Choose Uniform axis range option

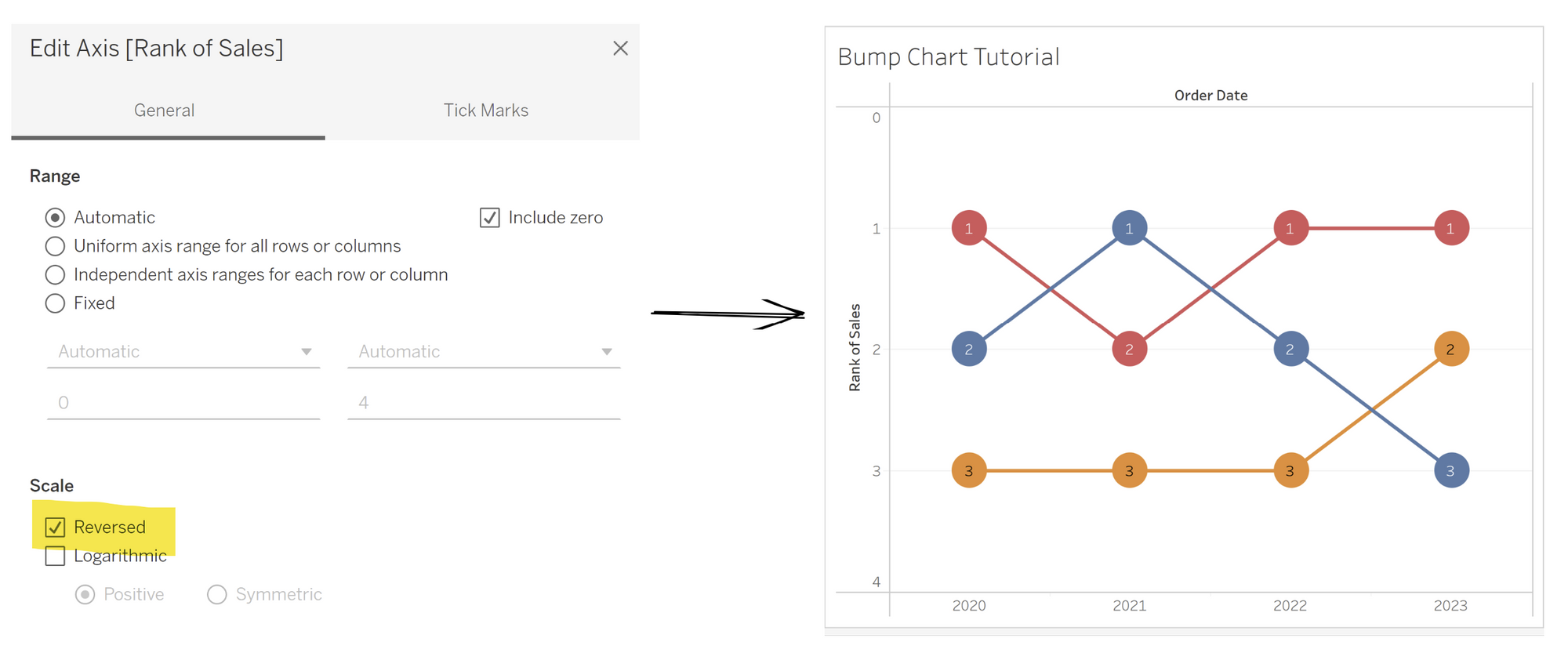coord(55,246)
